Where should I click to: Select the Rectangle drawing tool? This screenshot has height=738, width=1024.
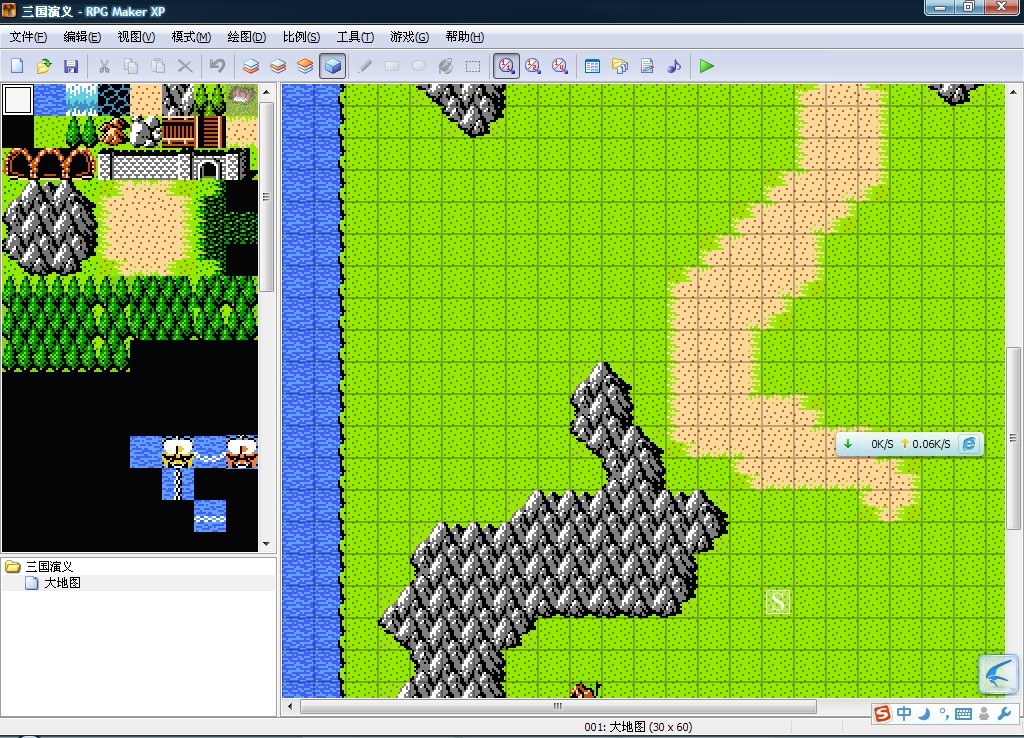(x=392, y=66)
